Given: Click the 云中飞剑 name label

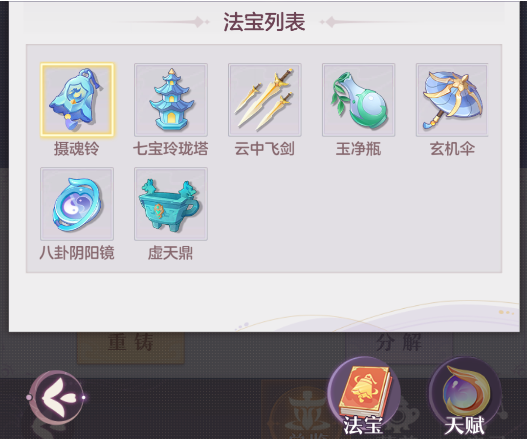Looking at the screenshot, I should [x=265, y=149].
